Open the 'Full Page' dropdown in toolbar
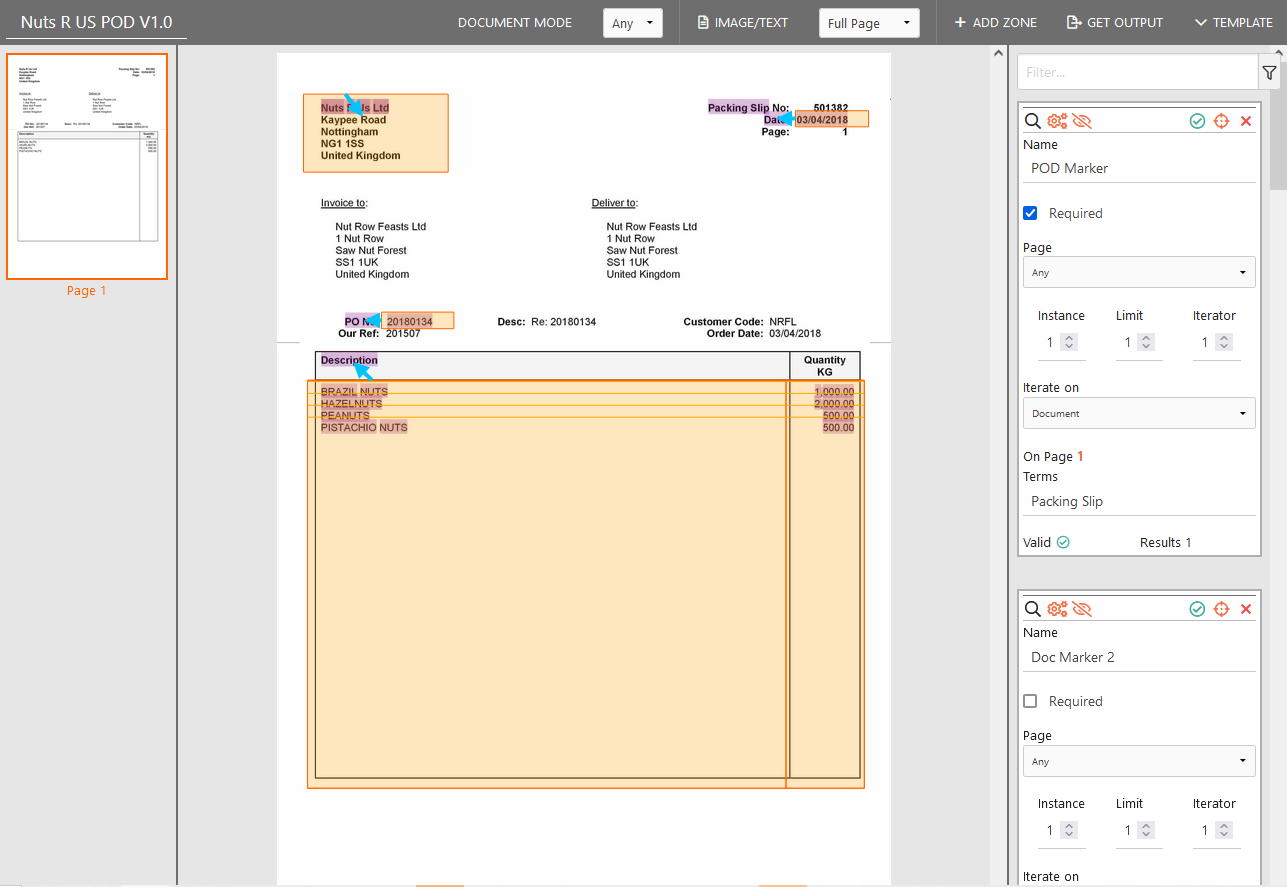1287x887 pixels. pyautogui.click(x=869, y=23)
